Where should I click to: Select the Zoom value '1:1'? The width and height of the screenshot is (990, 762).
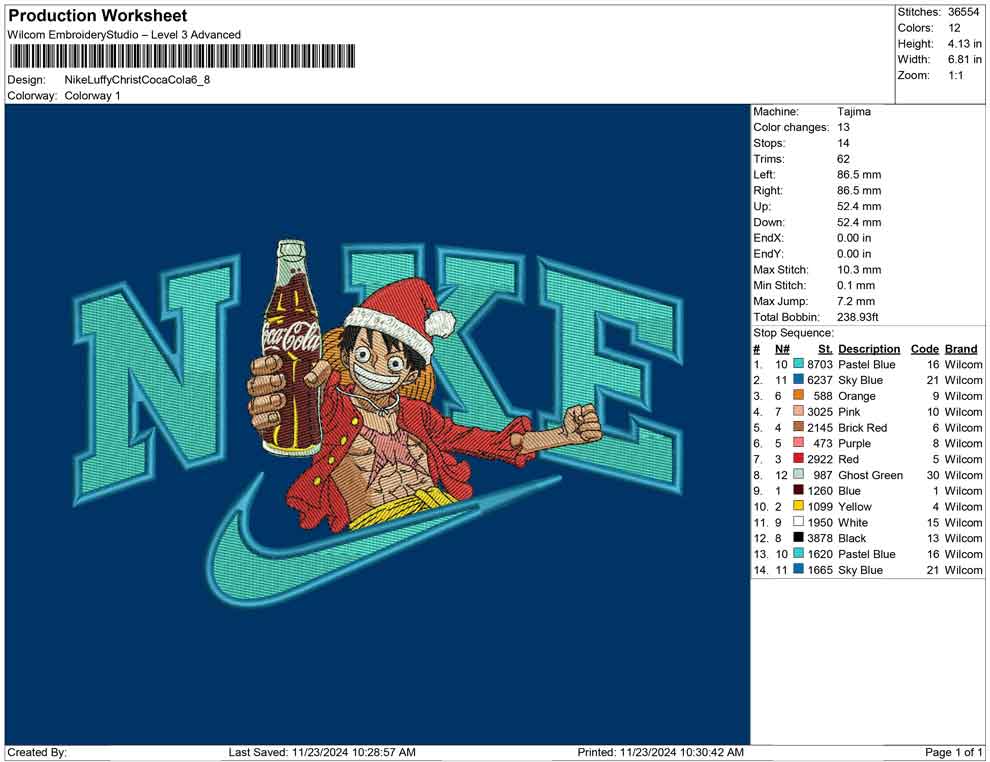click(x=955, y=75)
